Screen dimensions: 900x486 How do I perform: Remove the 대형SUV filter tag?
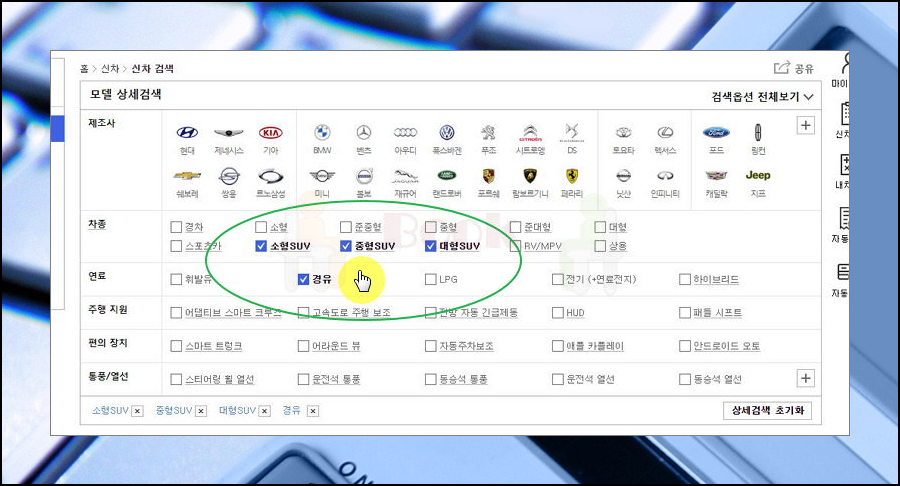[x=265, y=411]
